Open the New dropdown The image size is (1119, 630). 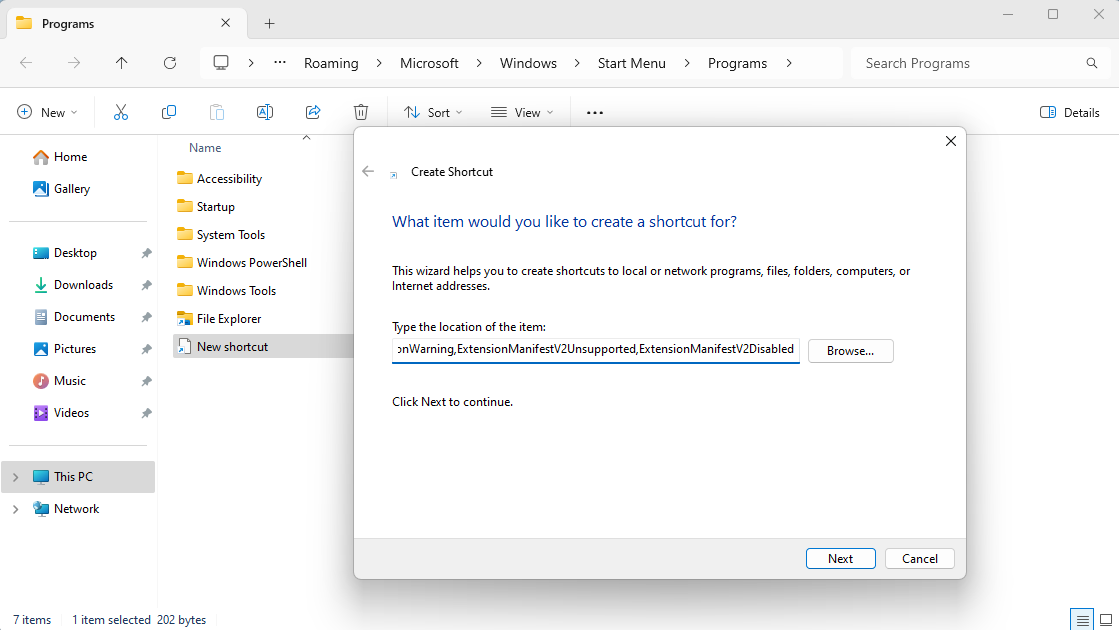click(47, 112)
